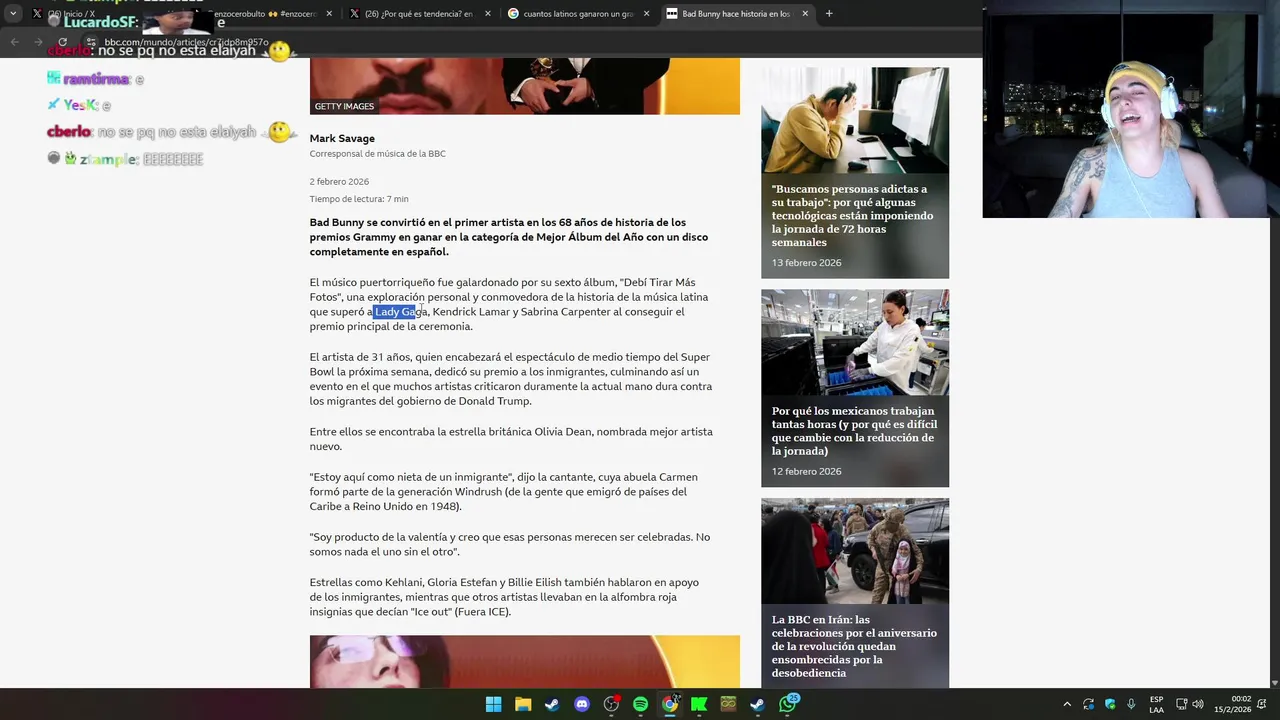1280x720 pixels.
Task: Click the '2 febrero 2026' date
Action: click(339, 182)
